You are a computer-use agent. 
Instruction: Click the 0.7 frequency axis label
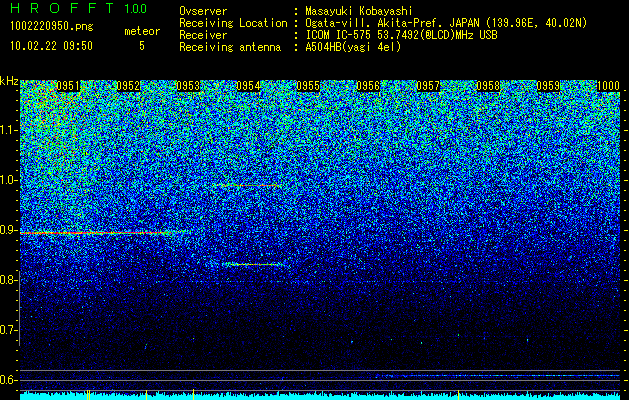click(9, 330)
